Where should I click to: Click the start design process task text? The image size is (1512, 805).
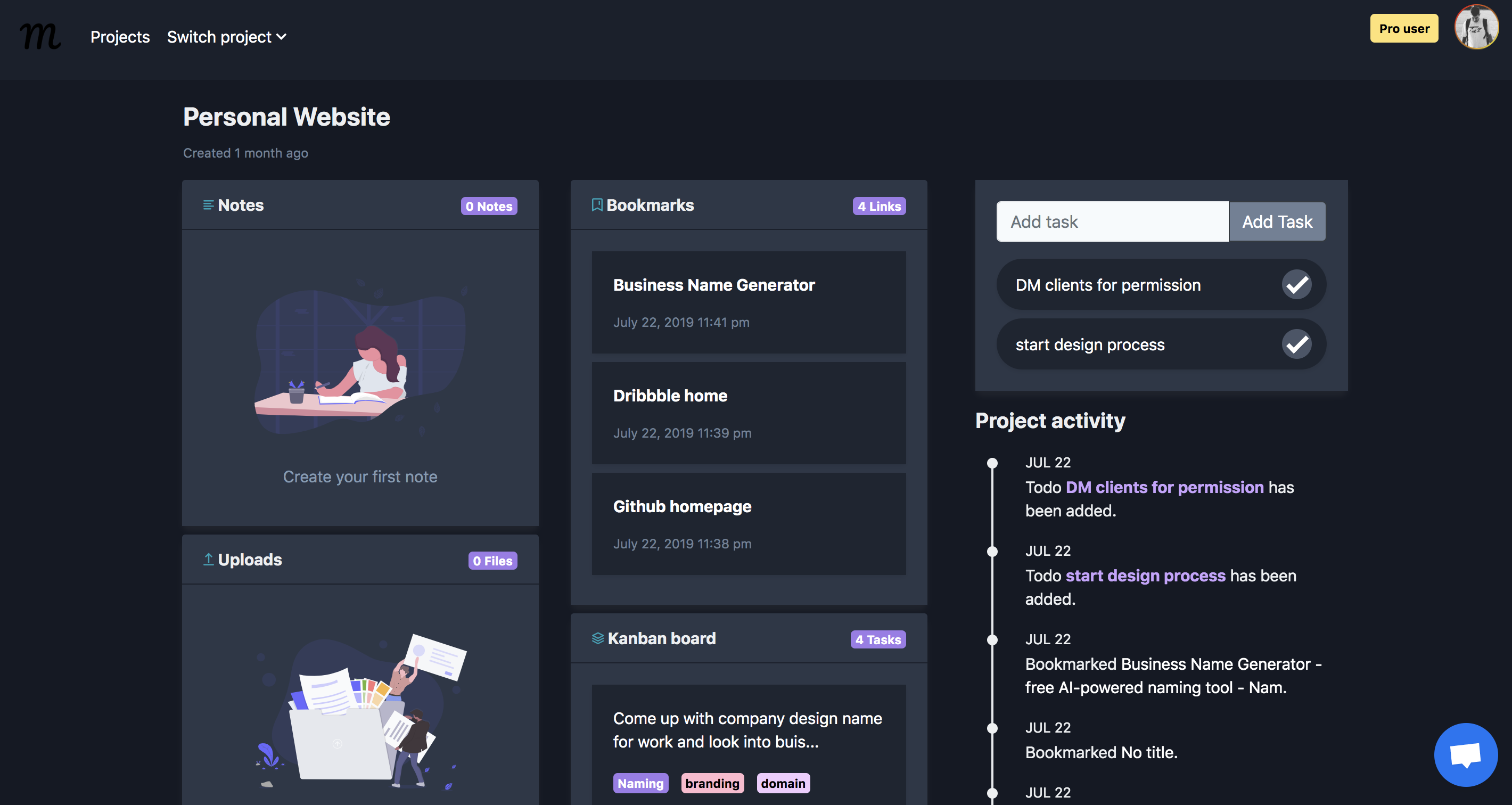point(1090,344)
